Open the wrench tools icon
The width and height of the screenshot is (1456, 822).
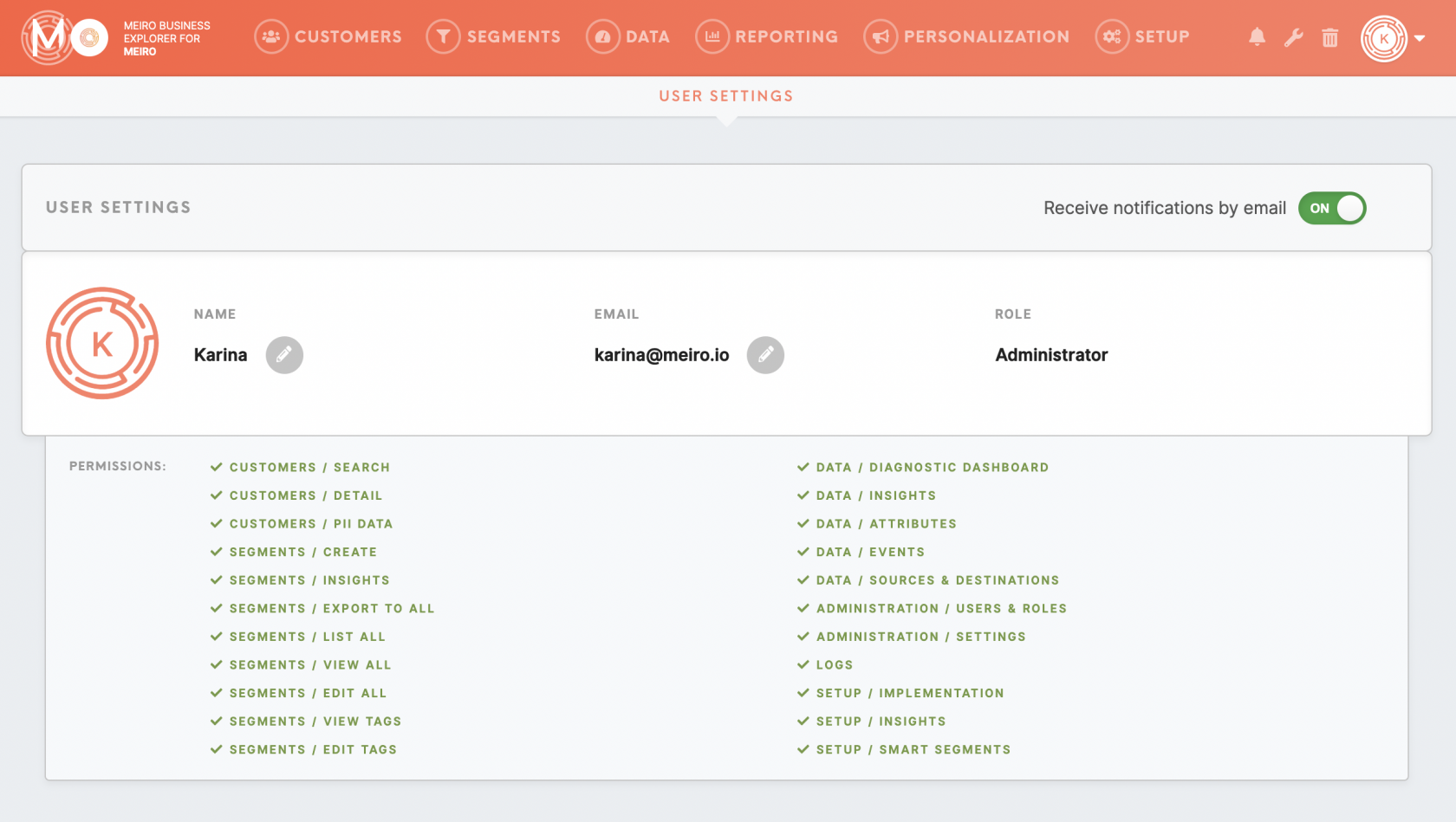(x=1294, y=37)
